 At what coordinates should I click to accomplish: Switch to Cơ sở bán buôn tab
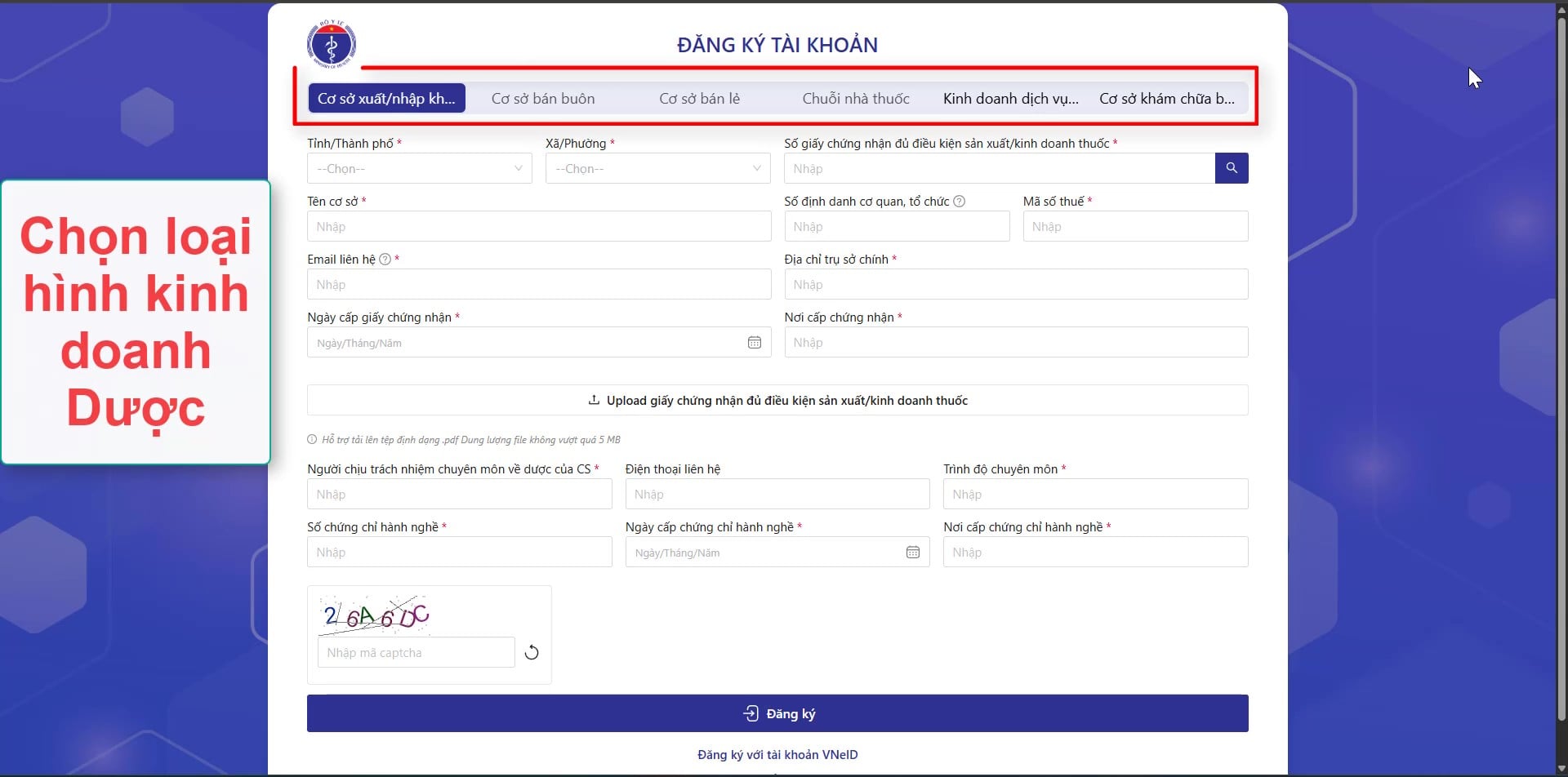[x=543, y=98]
